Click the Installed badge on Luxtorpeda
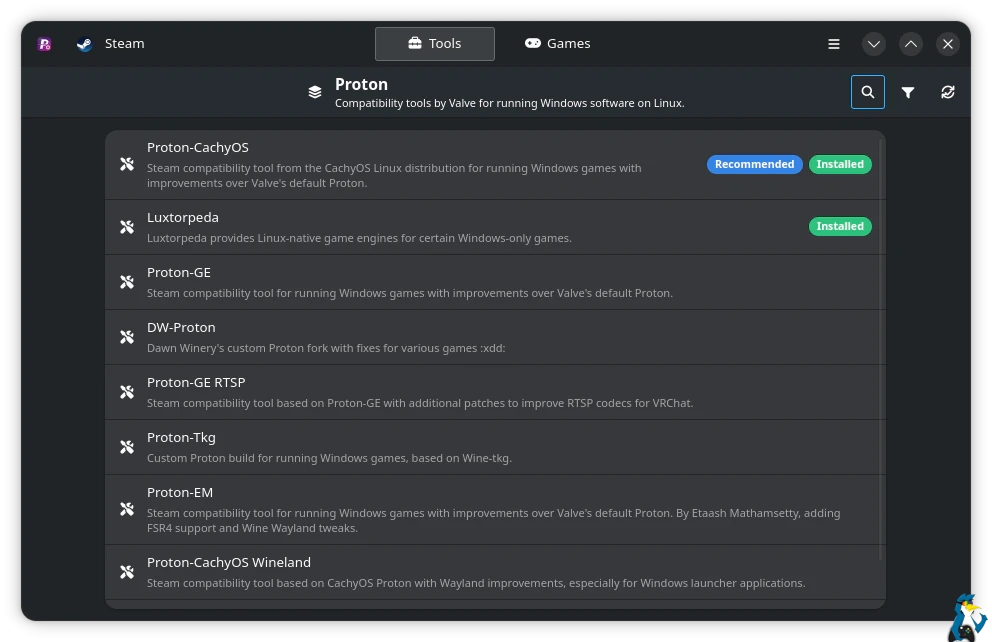The height and width of the screenshot is (642, 992). tap(840, 226)
